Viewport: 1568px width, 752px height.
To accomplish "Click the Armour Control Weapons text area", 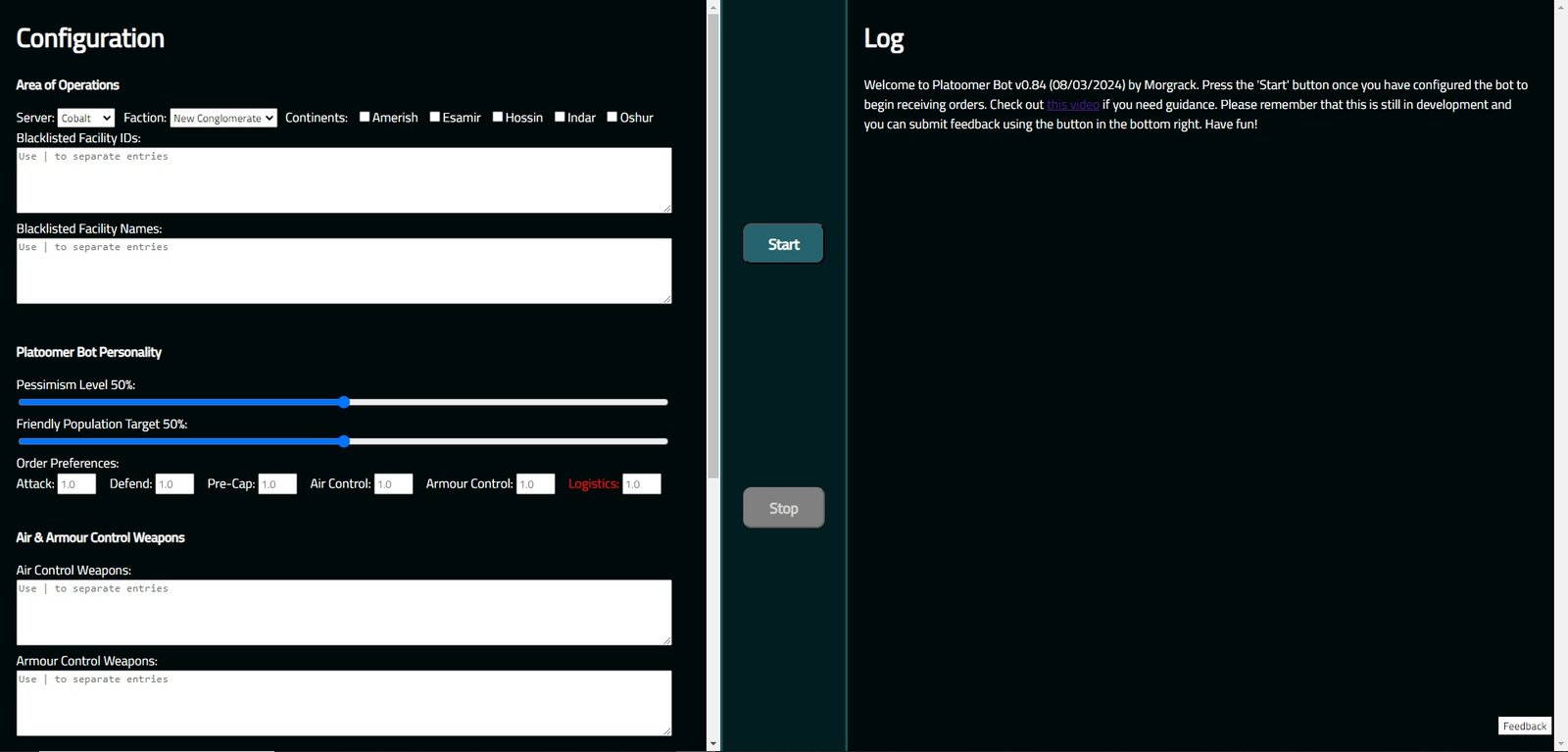I will (343, 703).
